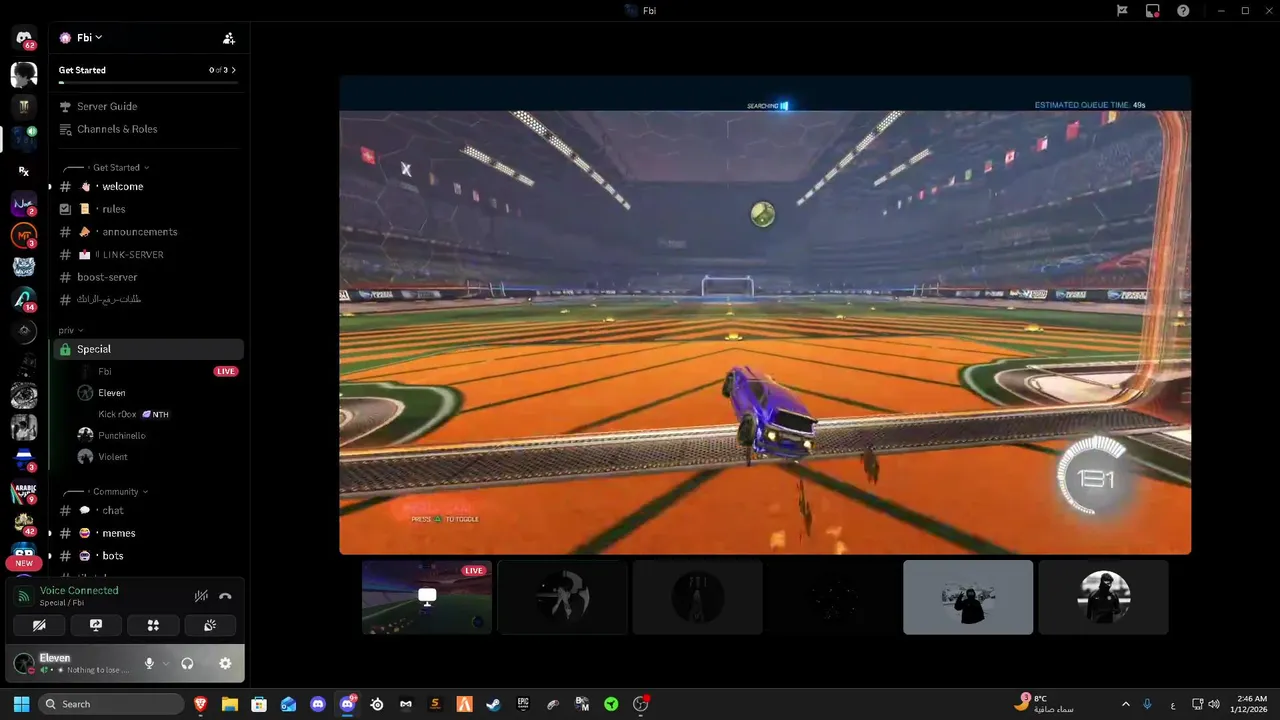
Task: Open Eleven's user profile avatar
Action: tap(24, 663)
